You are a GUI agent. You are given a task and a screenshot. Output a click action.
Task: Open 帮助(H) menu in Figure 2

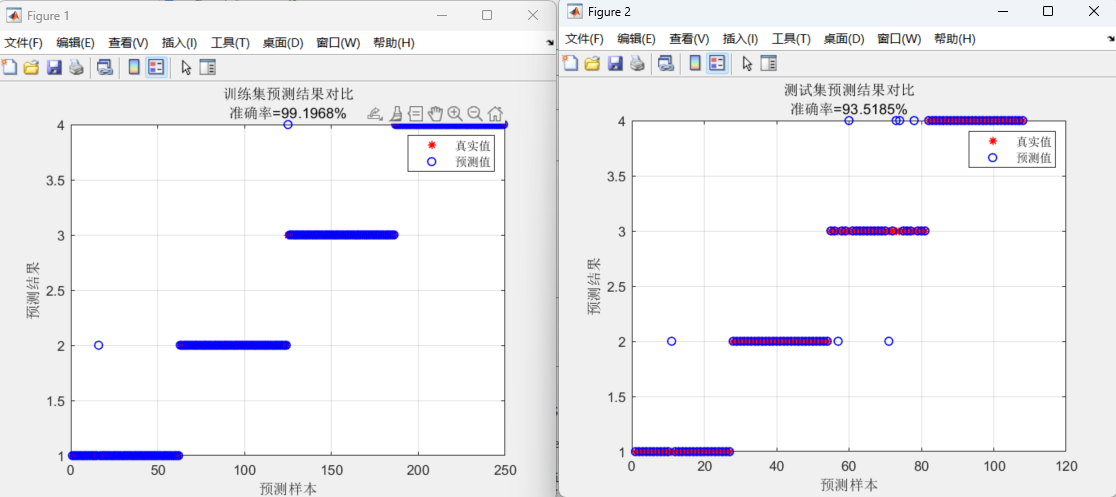(x=954, y=39)
